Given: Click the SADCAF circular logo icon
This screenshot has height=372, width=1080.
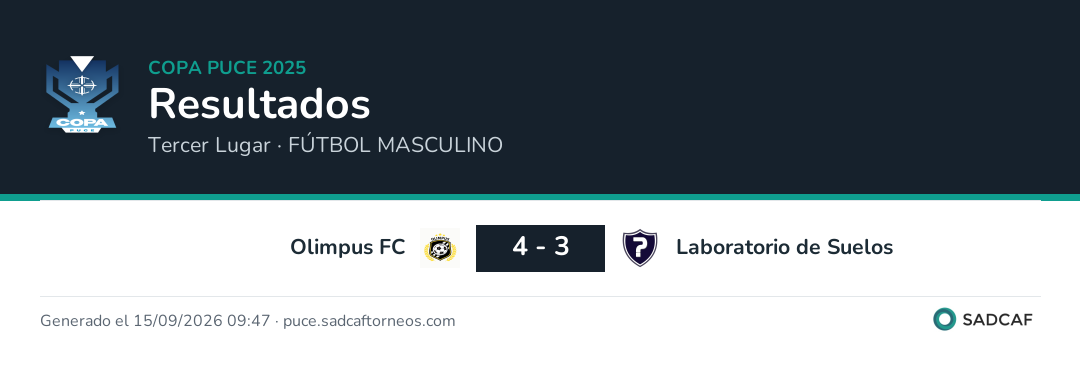Looking at the screenshot, I should pos(944,320).
